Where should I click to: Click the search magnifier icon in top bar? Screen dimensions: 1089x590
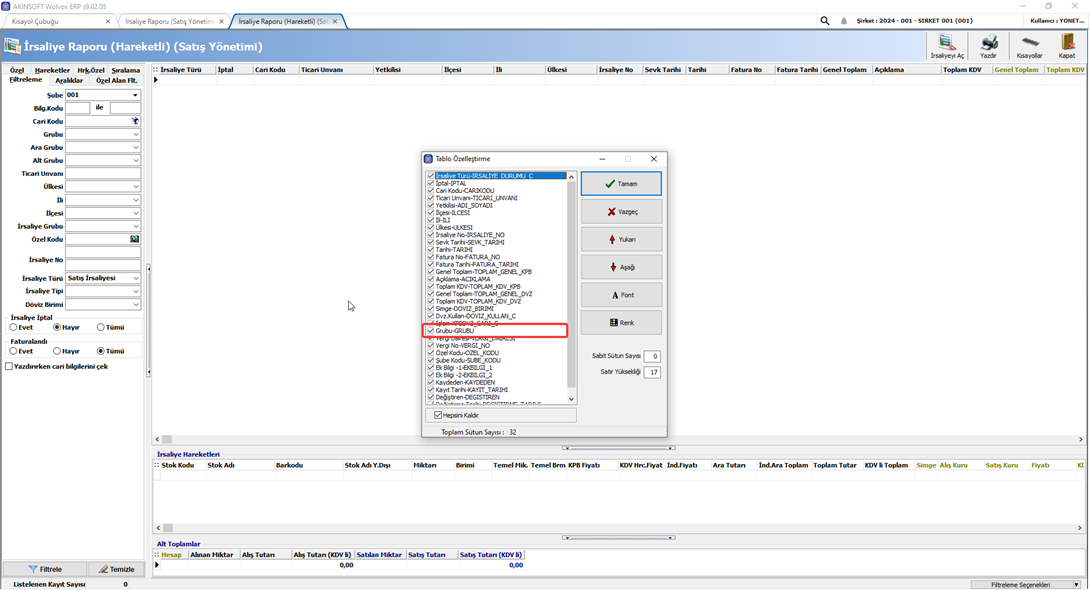tap(824, 21)
